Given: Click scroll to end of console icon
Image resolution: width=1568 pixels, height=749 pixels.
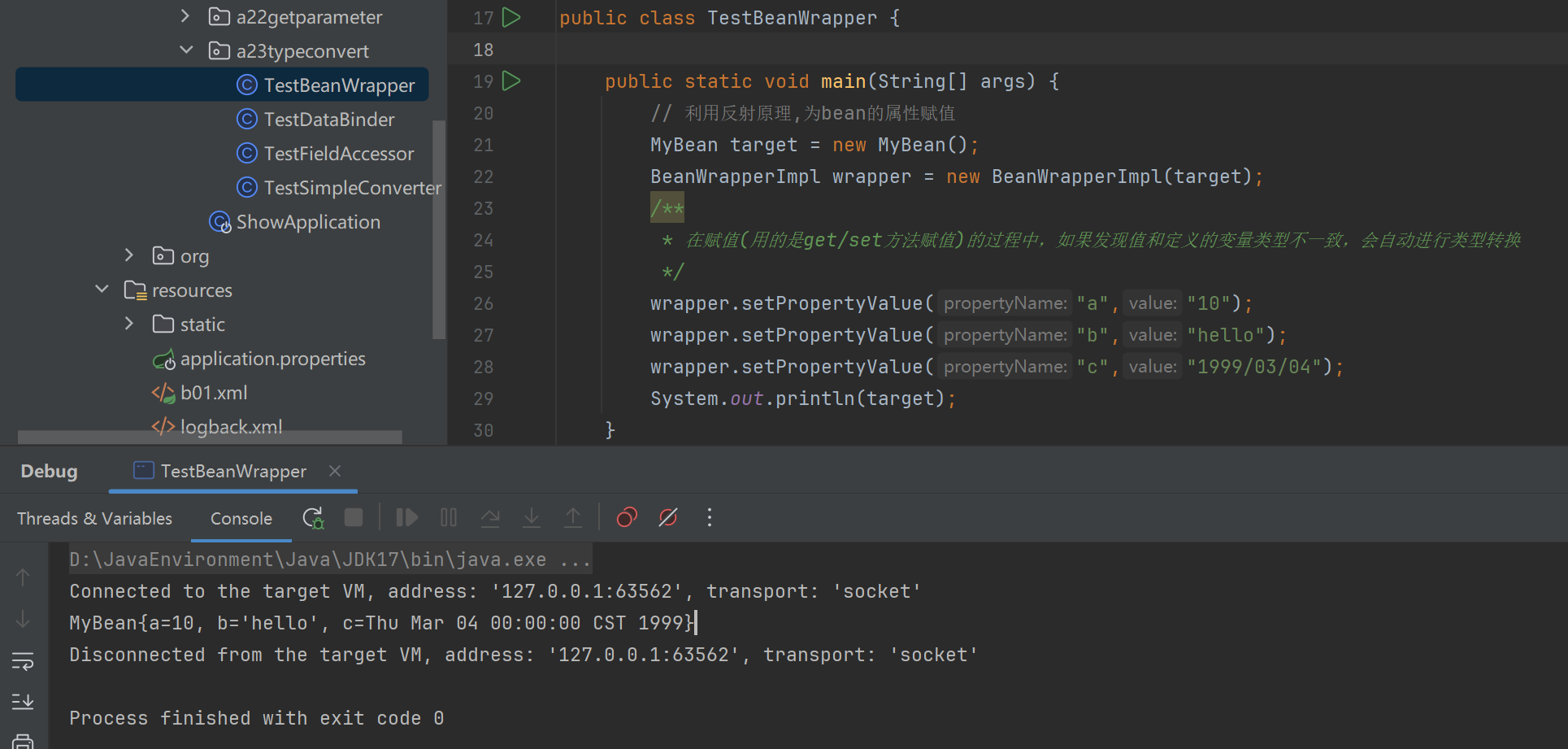Looking at the screenshot, I should [23, 701].
